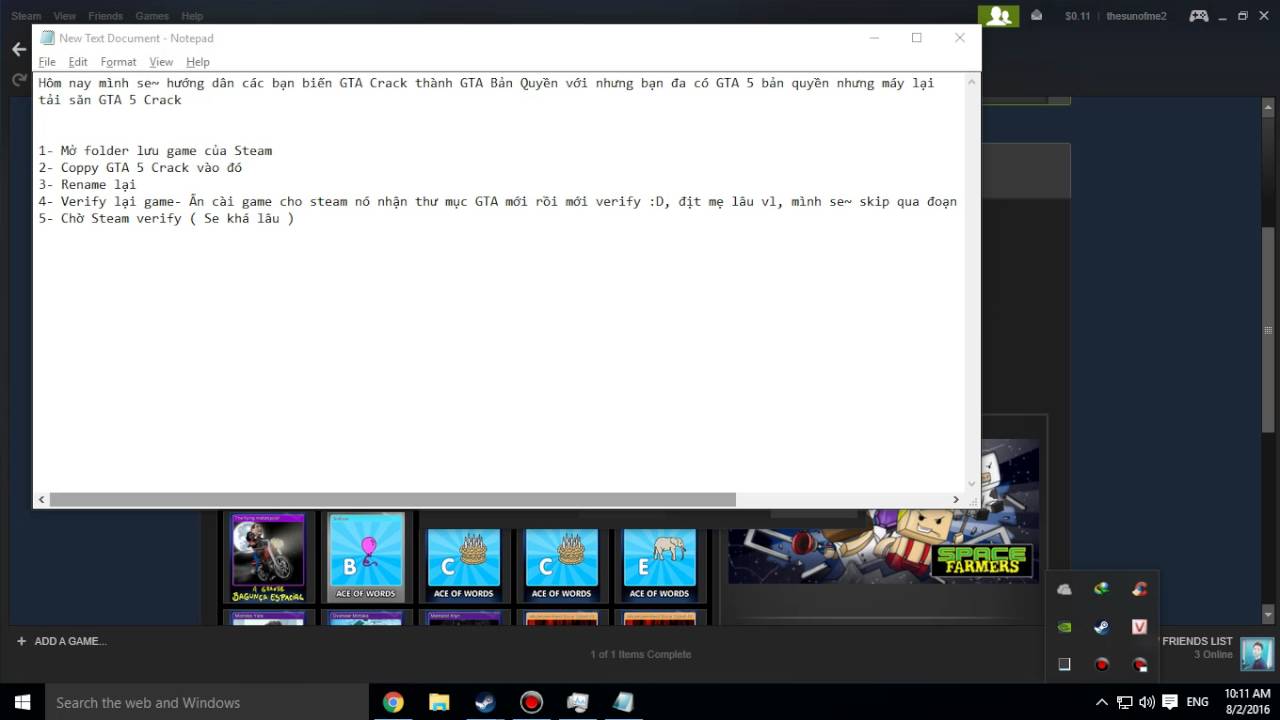Screen dimensions: 1280x720
Task: Click the red V tray icon
Action: [1139, 627]
